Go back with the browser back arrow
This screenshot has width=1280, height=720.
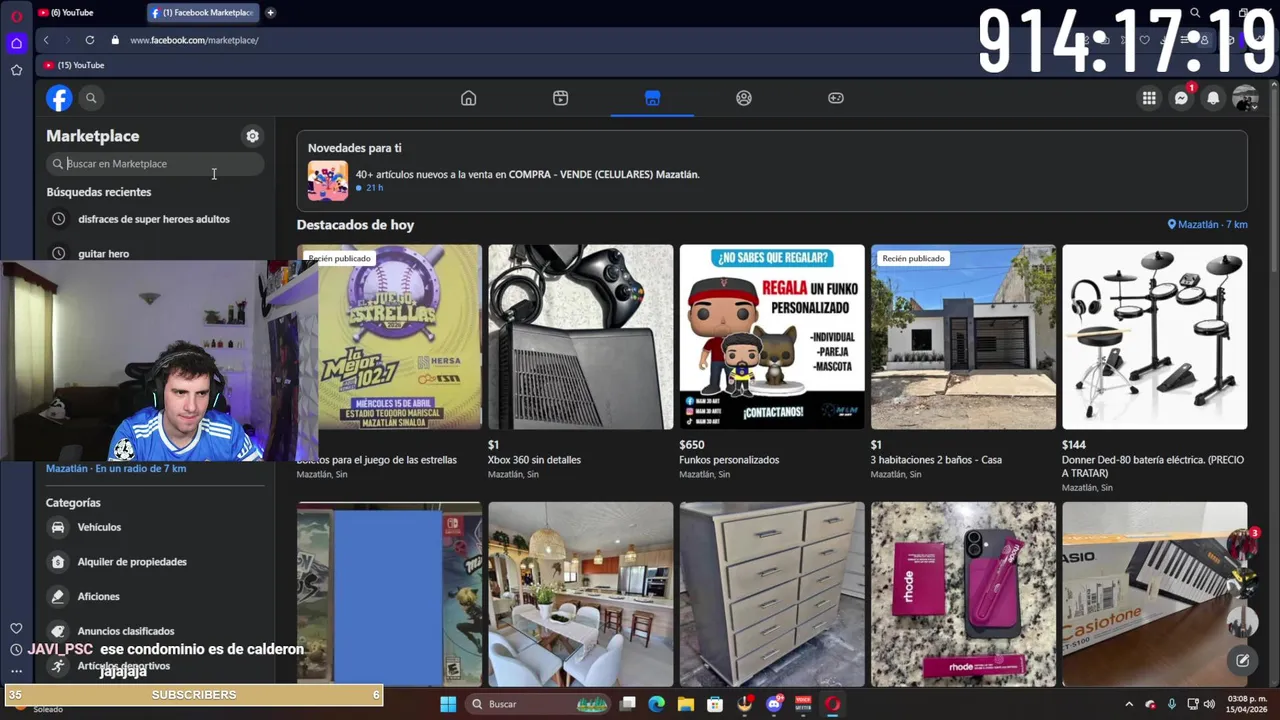(46, 40)
